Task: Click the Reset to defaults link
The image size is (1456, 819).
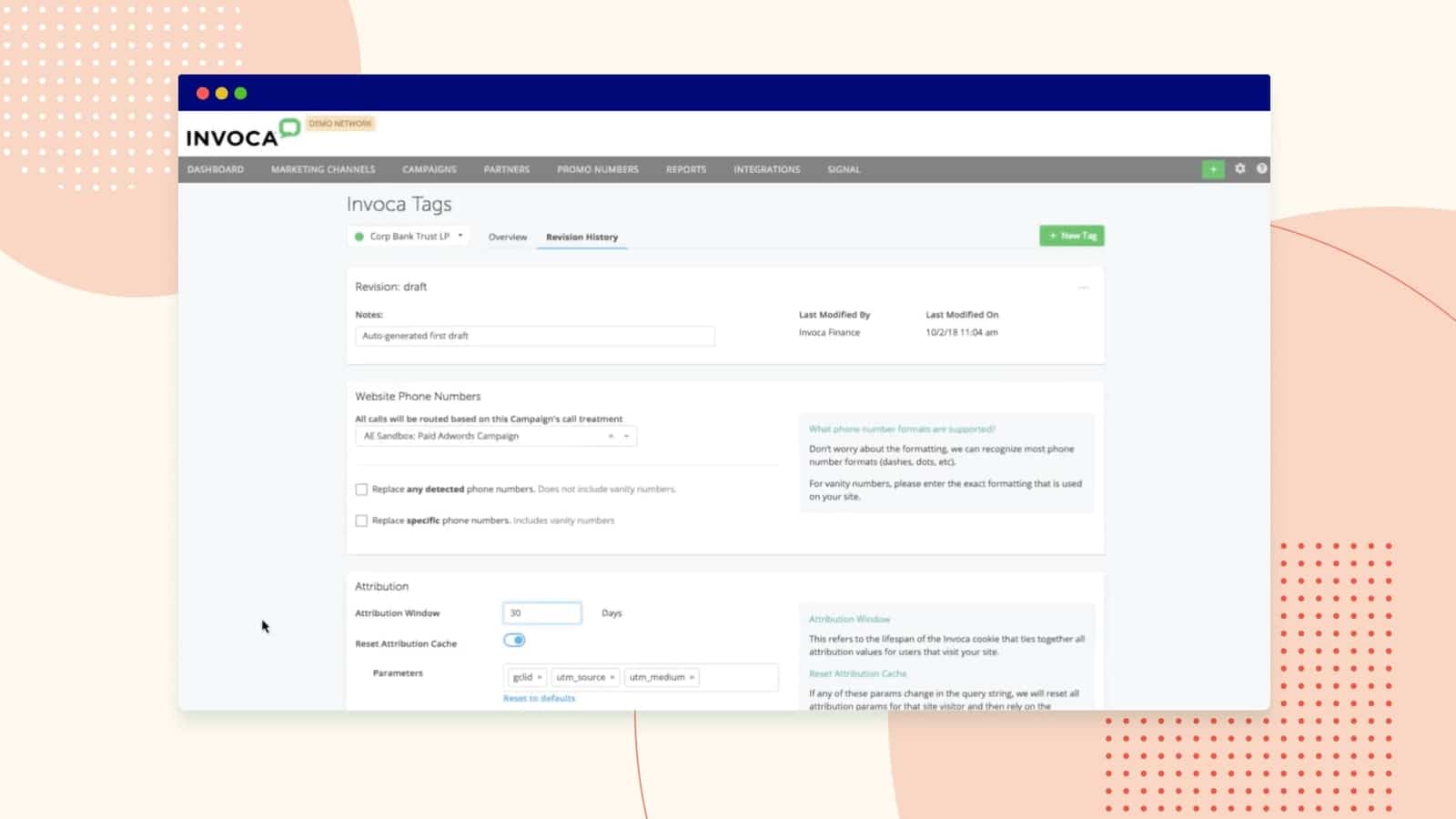Action: click(538, 698)
